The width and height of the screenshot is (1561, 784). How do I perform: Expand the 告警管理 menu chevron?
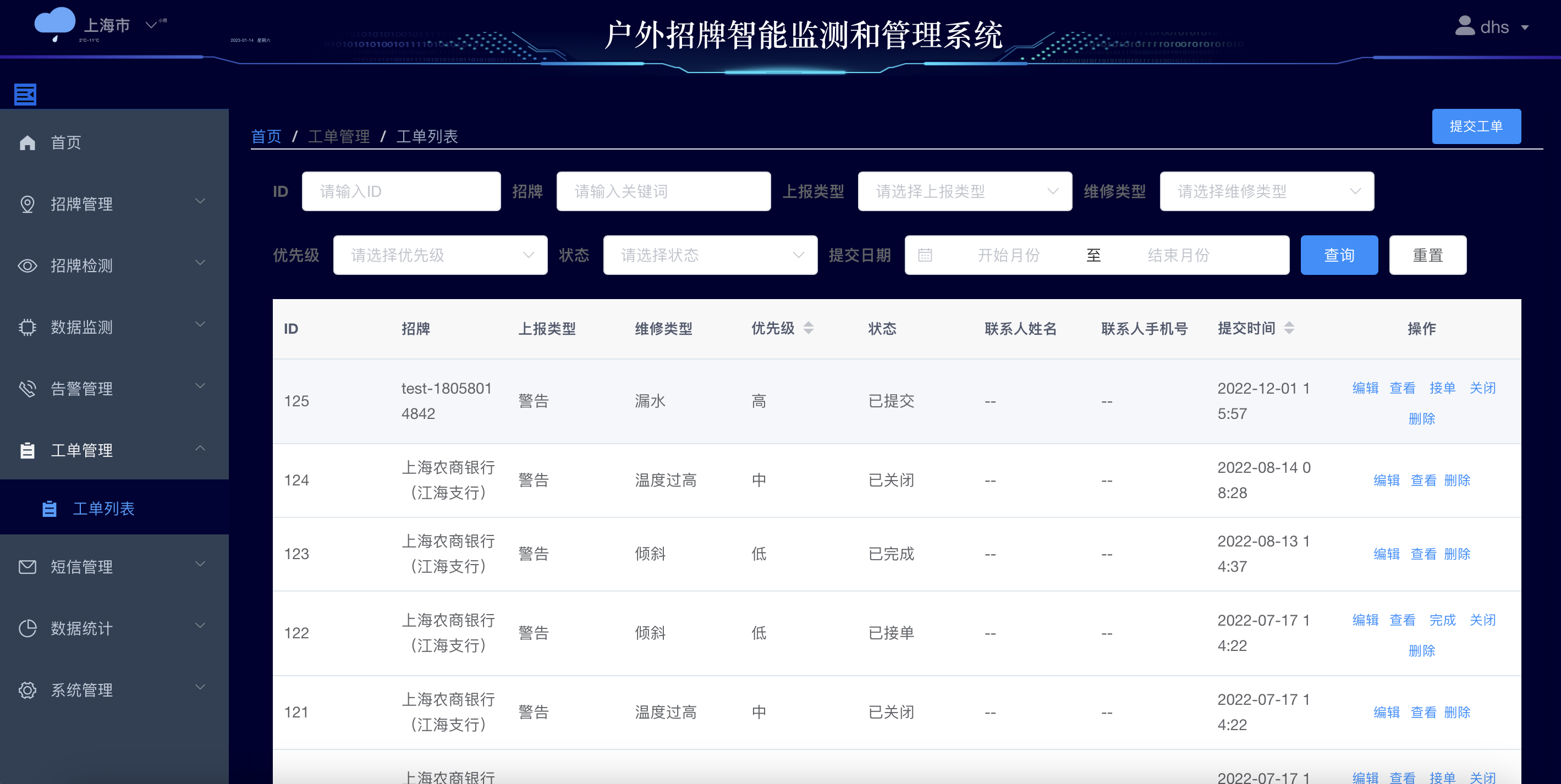(201, 385)
